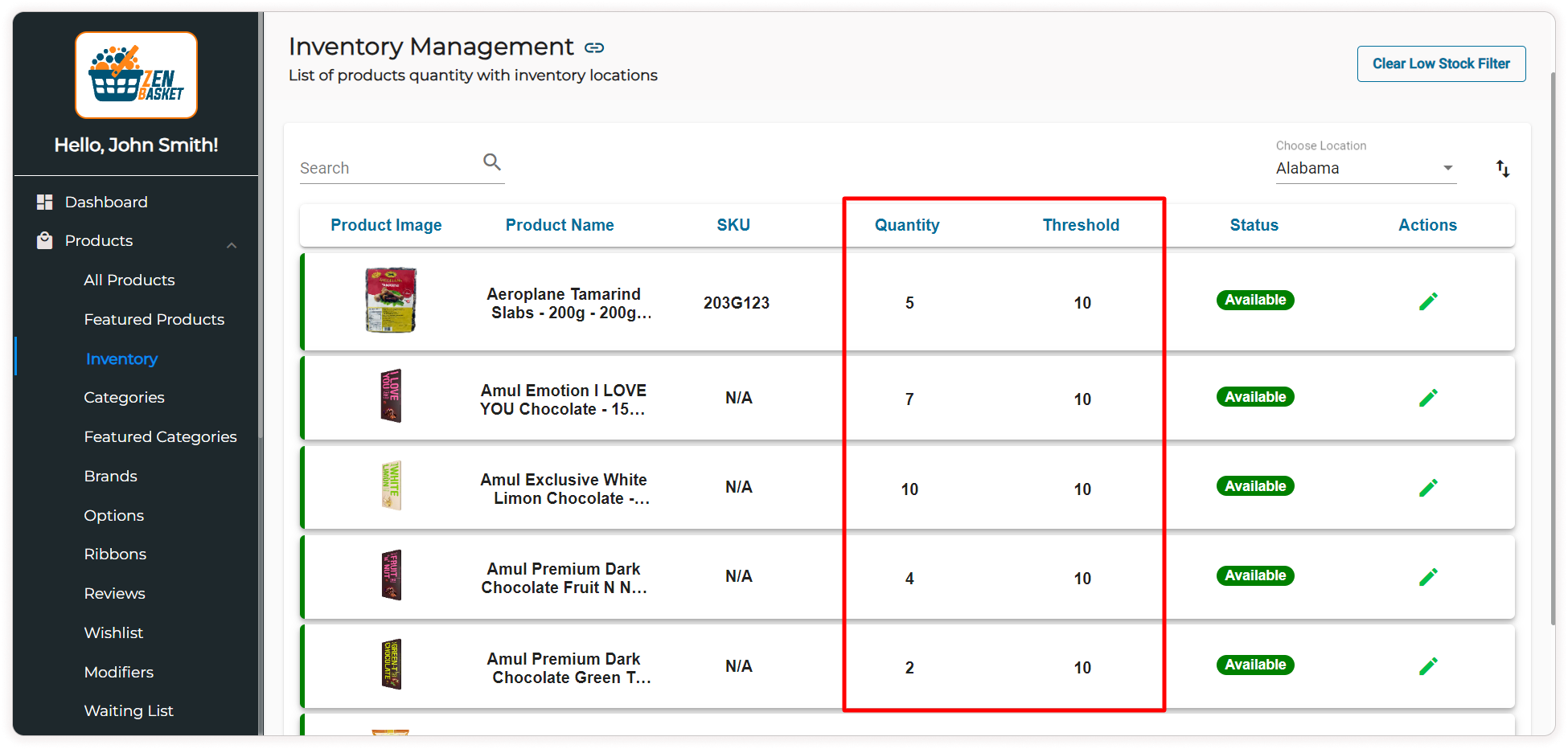Click the page vertical scrollbar
The height and width of the screenshot is (749, 1568).
(1553, 347)
